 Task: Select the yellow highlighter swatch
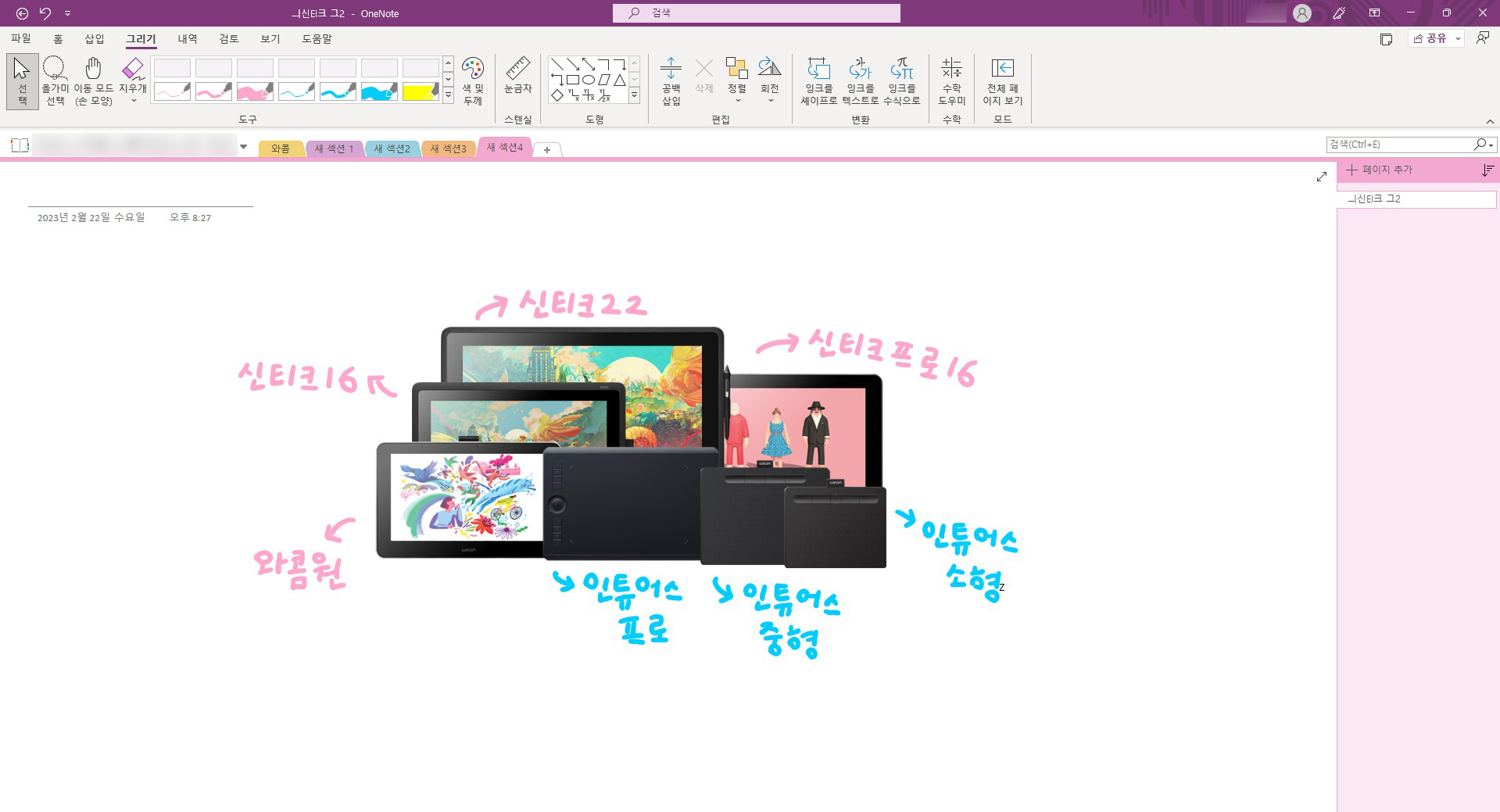pyautogui.click(x=421, y=92)
